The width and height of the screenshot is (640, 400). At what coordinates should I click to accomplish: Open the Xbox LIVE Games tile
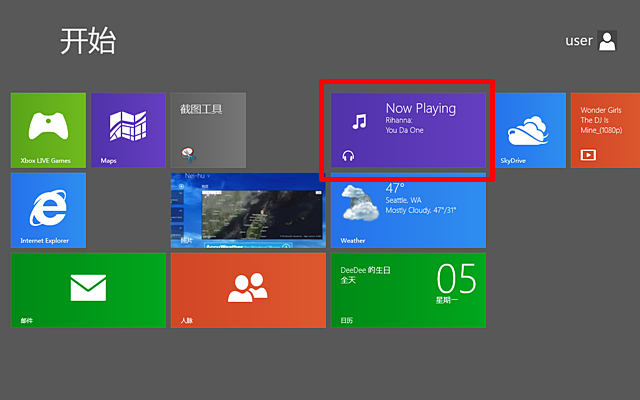pos(48,130)
